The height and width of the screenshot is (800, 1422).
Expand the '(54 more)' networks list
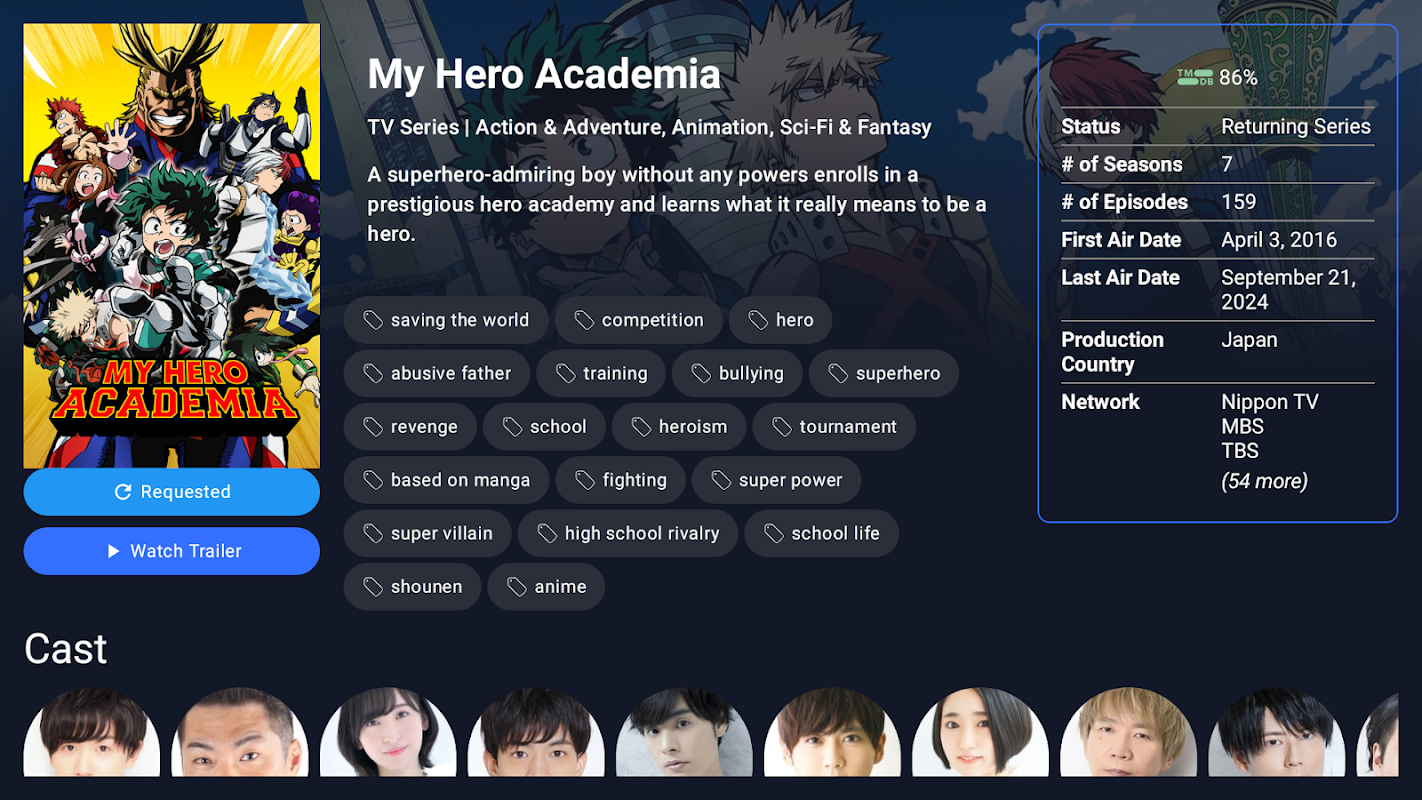pyautogui.click(x=1264, y=481)
